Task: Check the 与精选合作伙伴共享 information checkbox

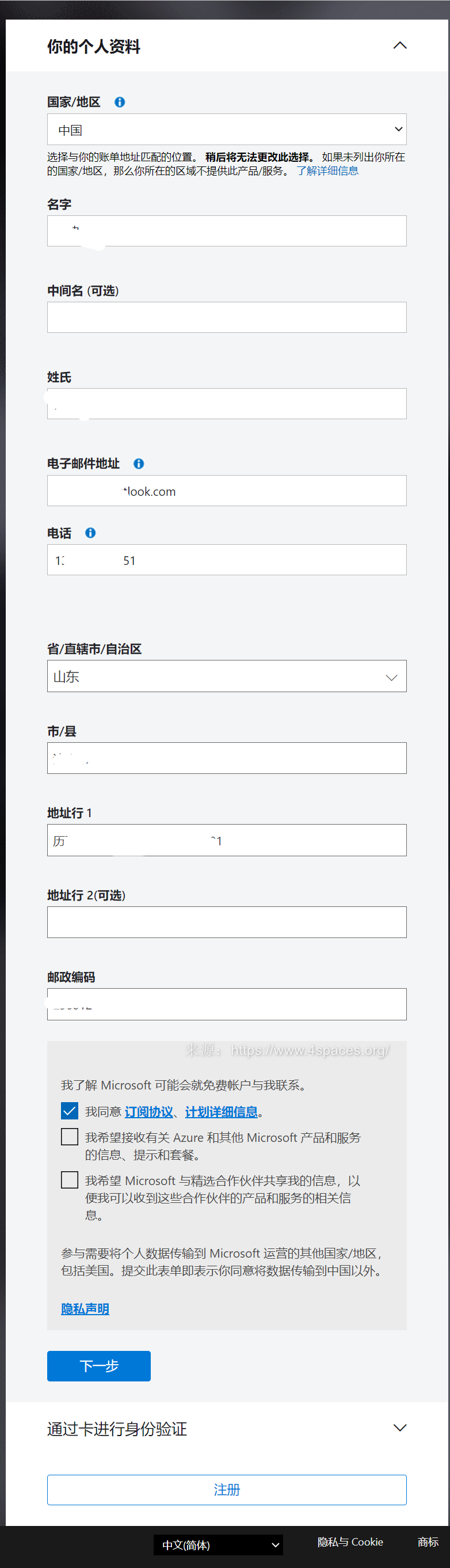Action: click(70, 1180)
